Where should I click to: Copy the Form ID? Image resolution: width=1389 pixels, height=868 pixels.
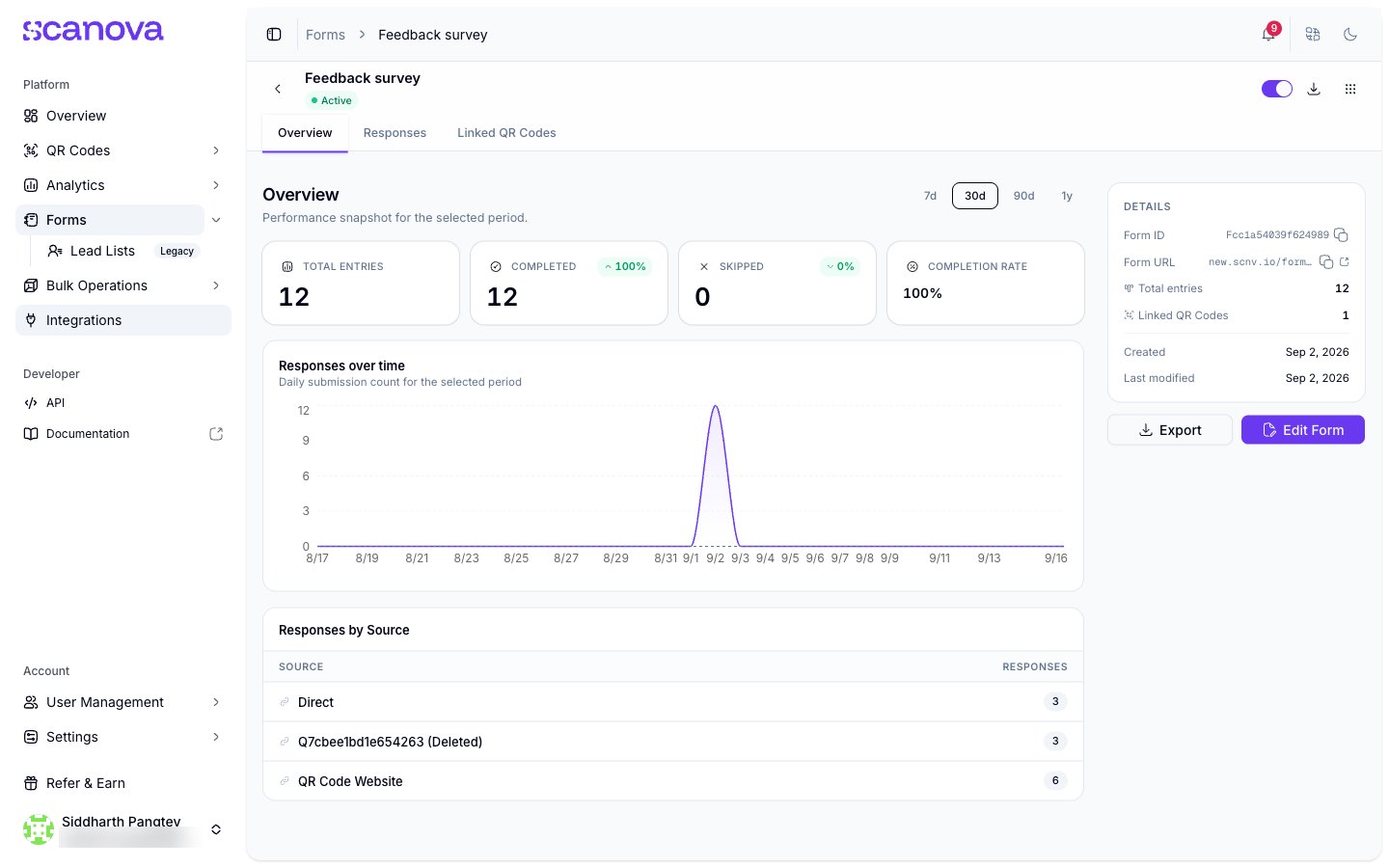(x=1341, y=235)
